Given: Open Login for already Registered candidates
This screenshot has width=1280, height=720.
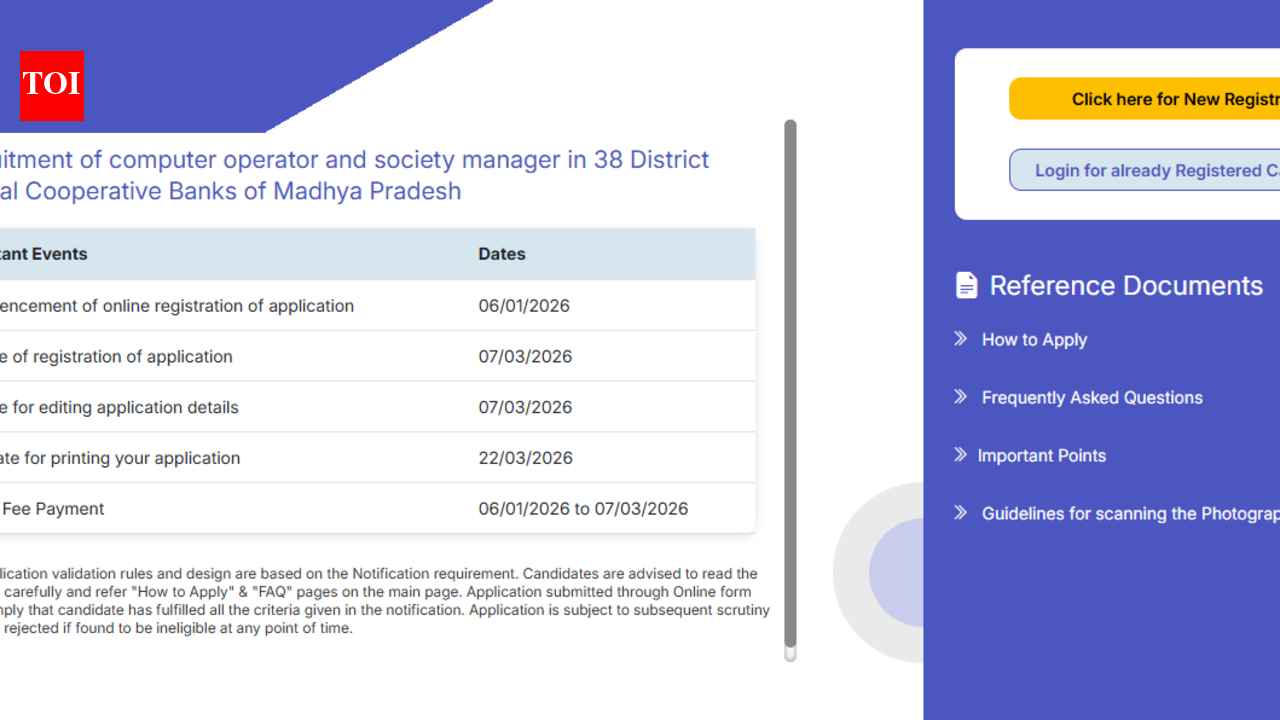Looking at the screenshot, I should pos(1150,170).
